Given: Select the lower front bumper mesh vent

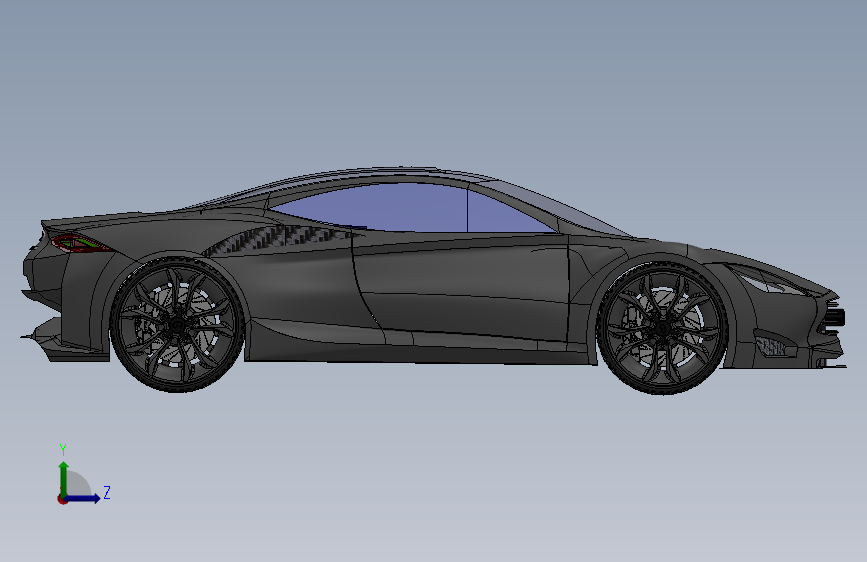Looking at the screenshot, I should click(774, 347).
